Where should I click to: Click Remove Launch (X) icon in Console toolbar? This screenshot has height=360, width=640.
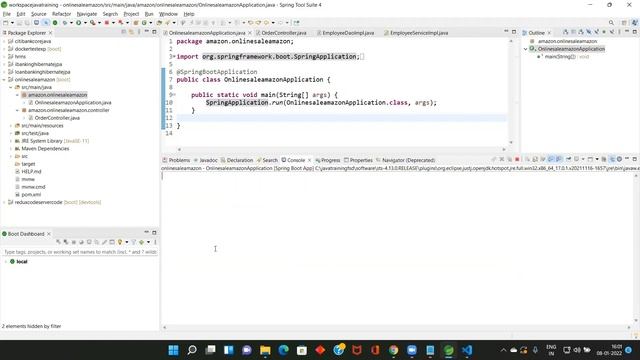502,159
